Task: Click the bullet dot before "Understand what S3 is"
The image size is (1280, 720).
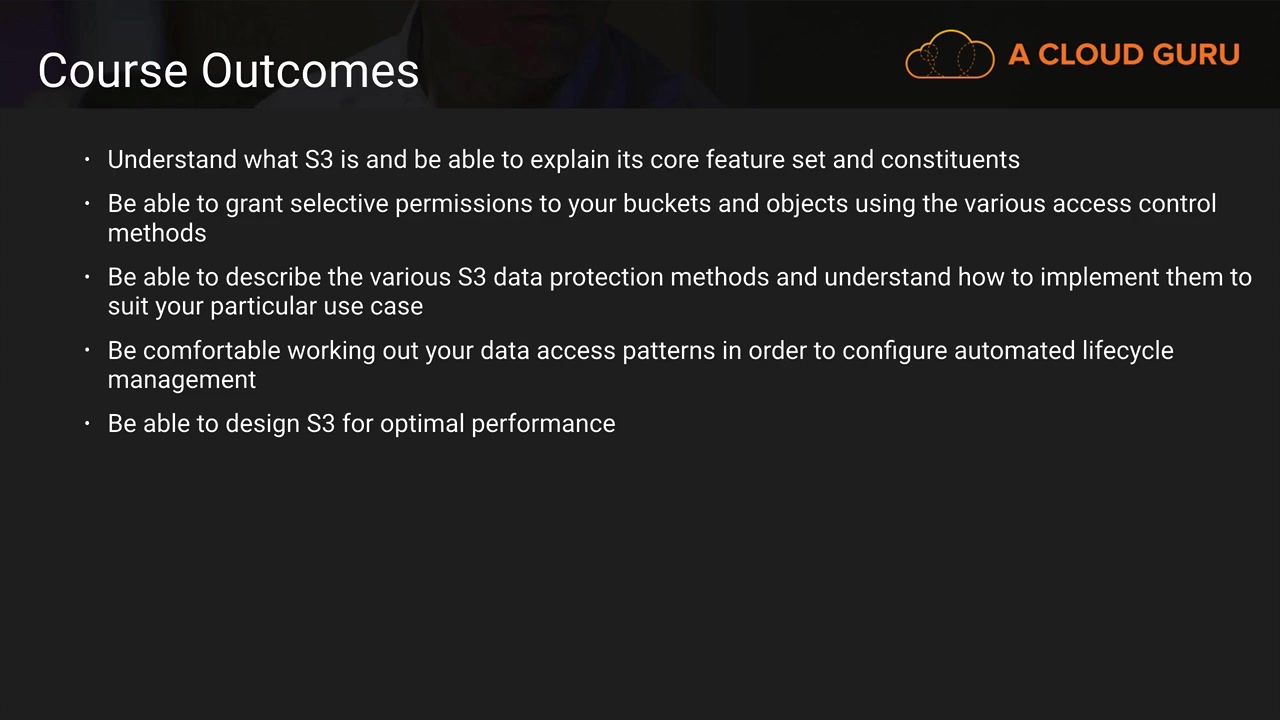Action: pyautogui.click(x=88, y=160)
